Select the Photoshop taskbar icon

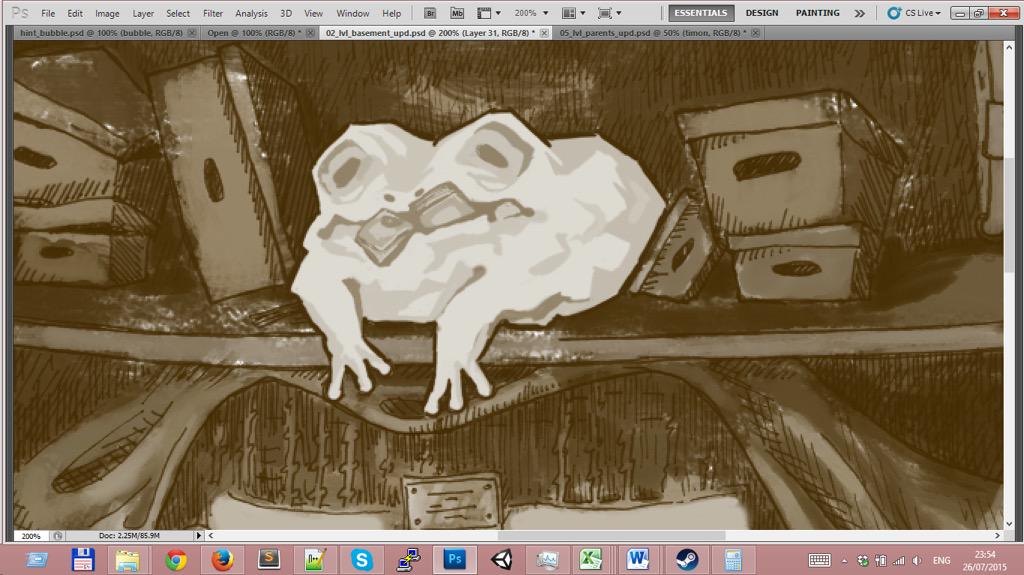click(455, 560)
